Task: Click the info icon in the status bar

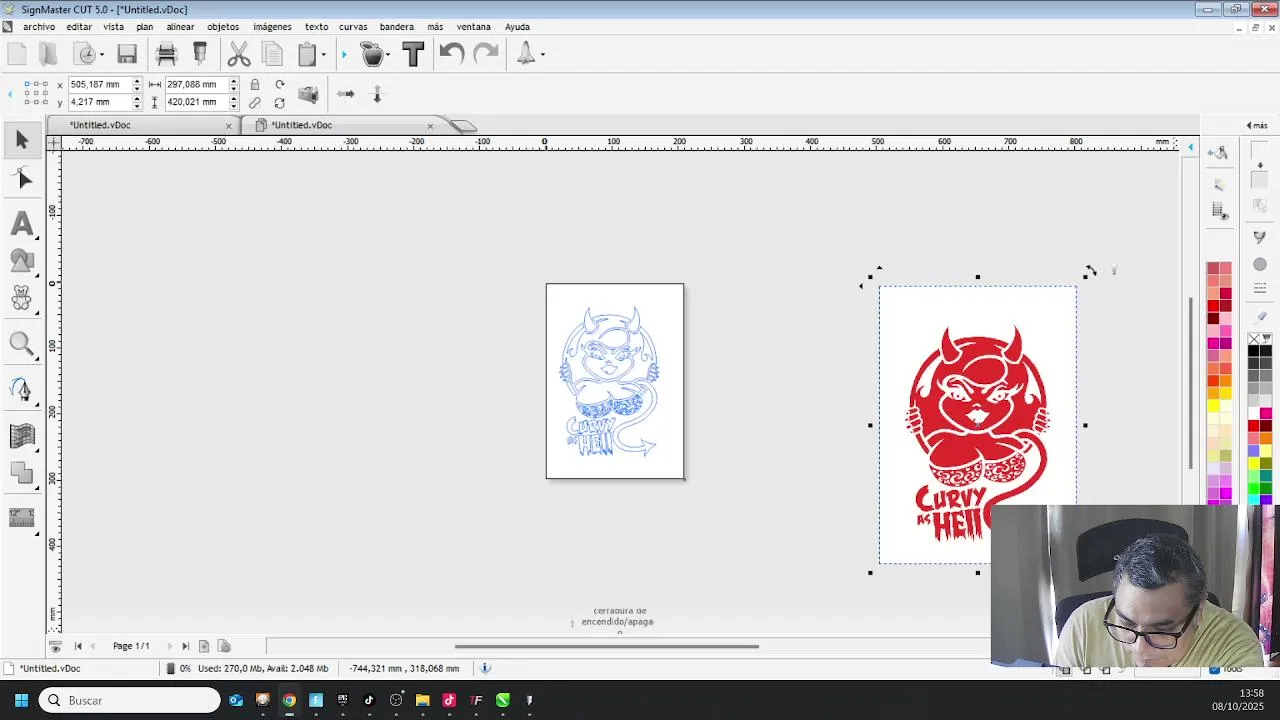Action: click(486, 668)
